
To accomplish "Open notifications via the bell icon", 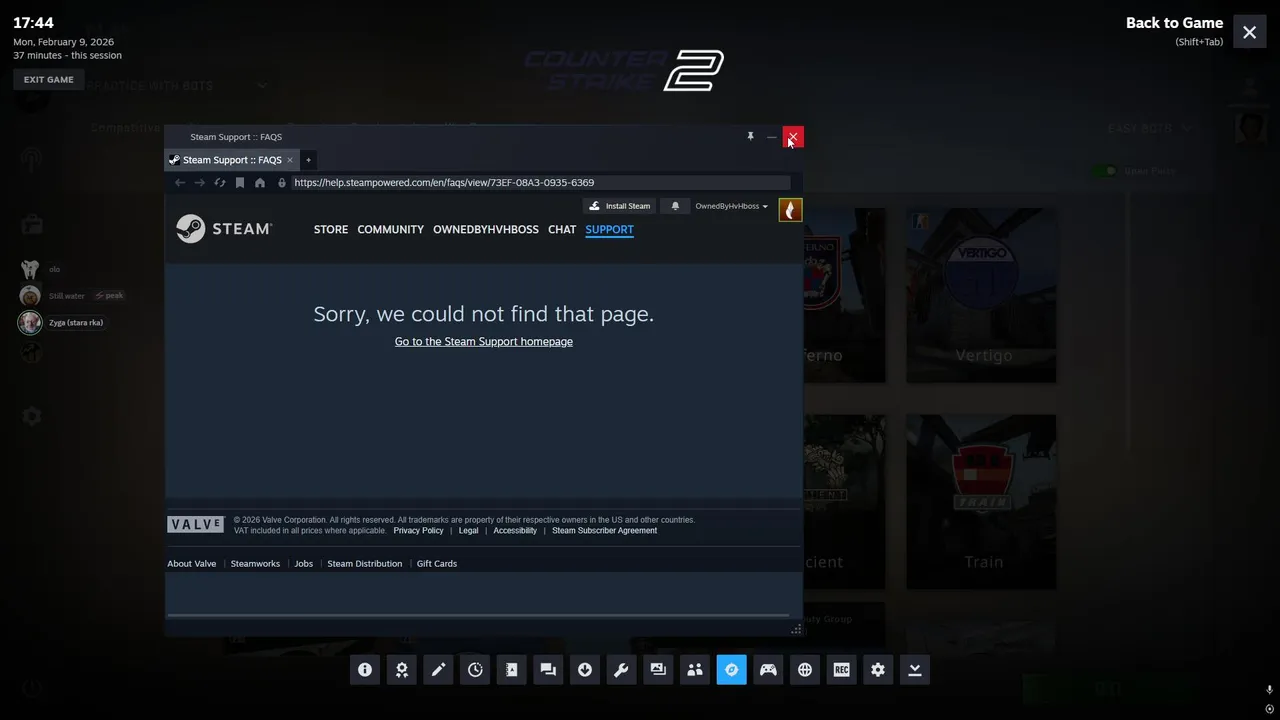I will pyautogui.click(x=675, y=206).
